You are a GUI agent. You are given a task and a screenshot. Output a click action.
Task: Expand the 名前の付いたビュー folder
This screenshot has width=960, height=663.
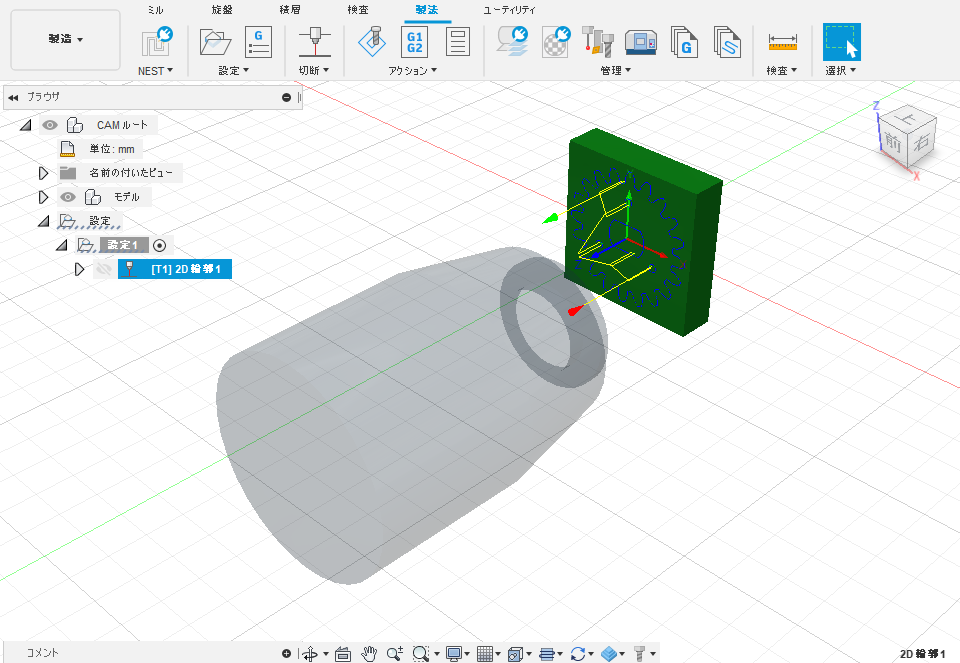point(43,173)
